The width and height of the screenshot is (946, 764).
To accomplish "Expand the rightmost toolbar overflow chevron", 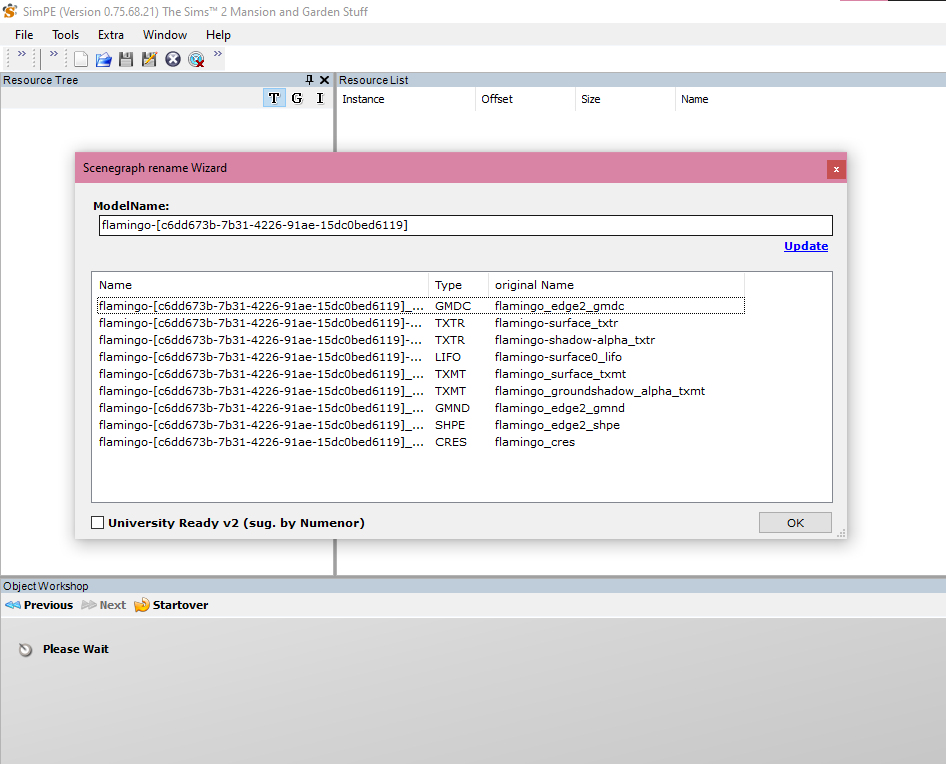I will (x=218, y=56).
